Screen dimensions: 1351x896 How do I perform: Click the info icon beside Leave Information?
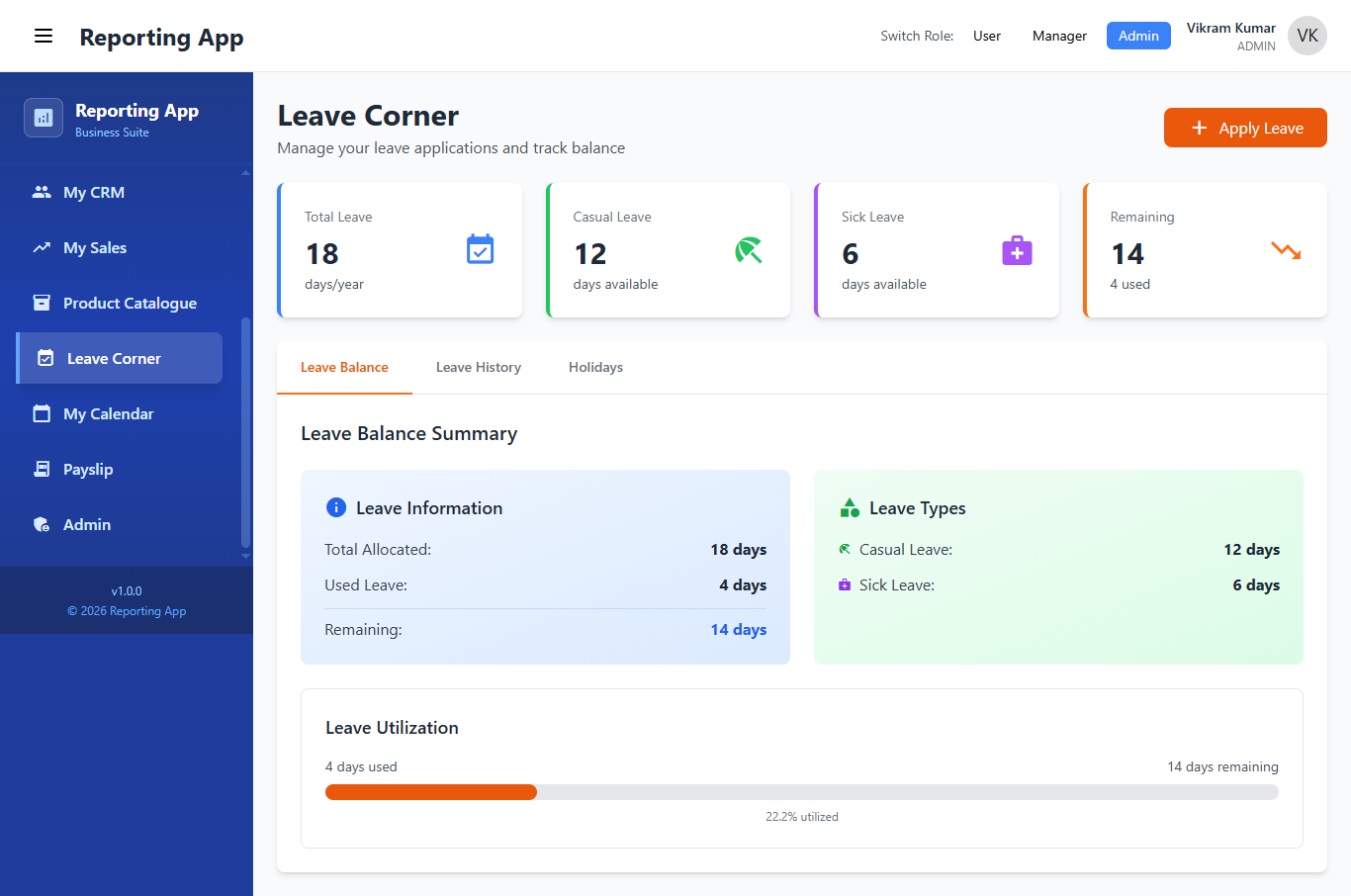click(x=336, y=507)
